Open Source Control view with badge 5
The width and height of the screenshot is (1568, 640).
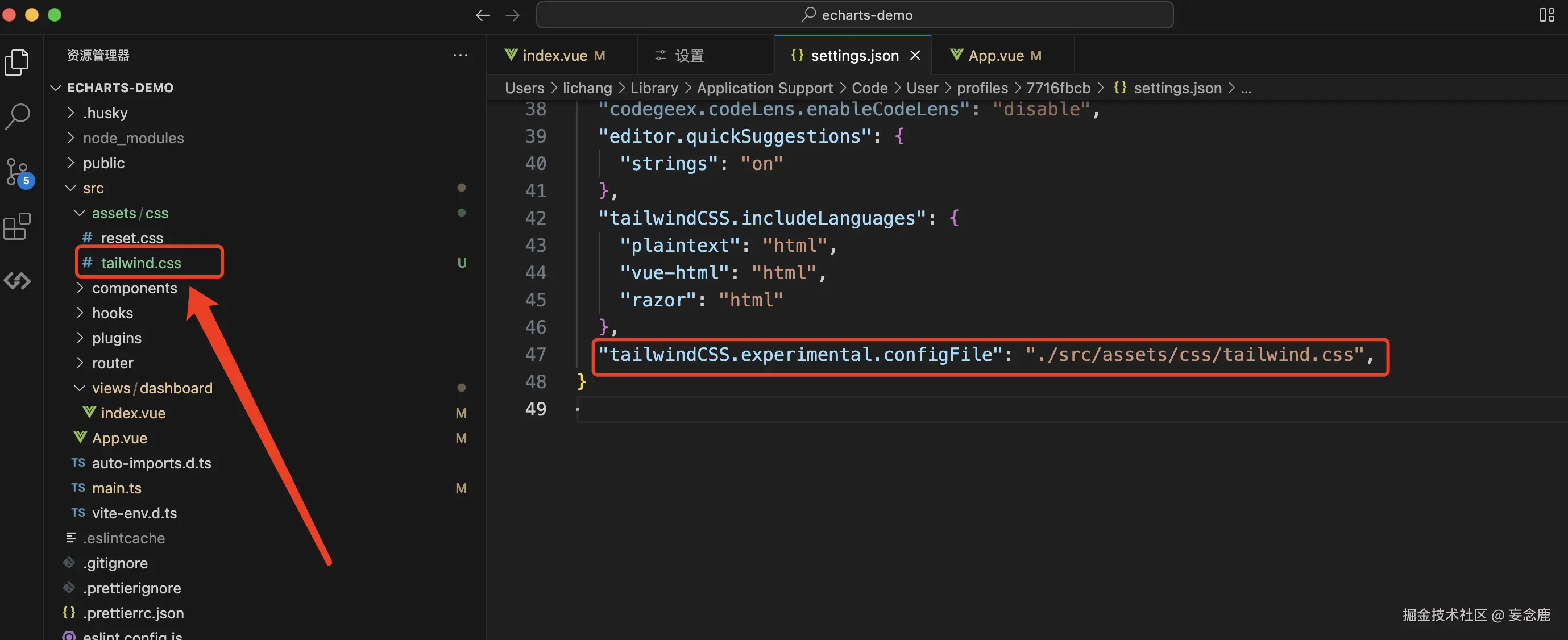pos(17,172)
